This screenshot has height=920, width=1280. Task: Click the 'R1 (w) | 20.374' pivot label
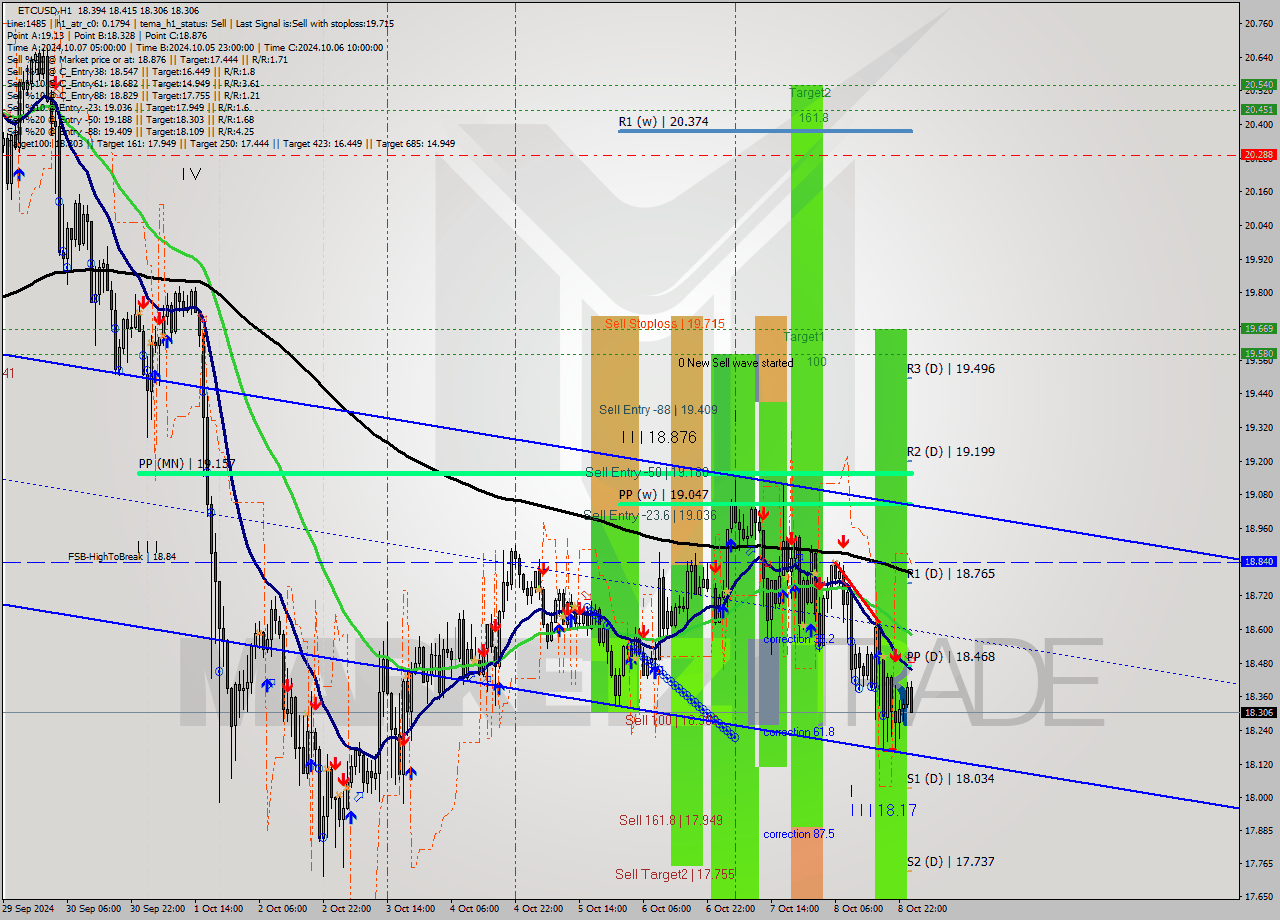(x=663, y=122)
